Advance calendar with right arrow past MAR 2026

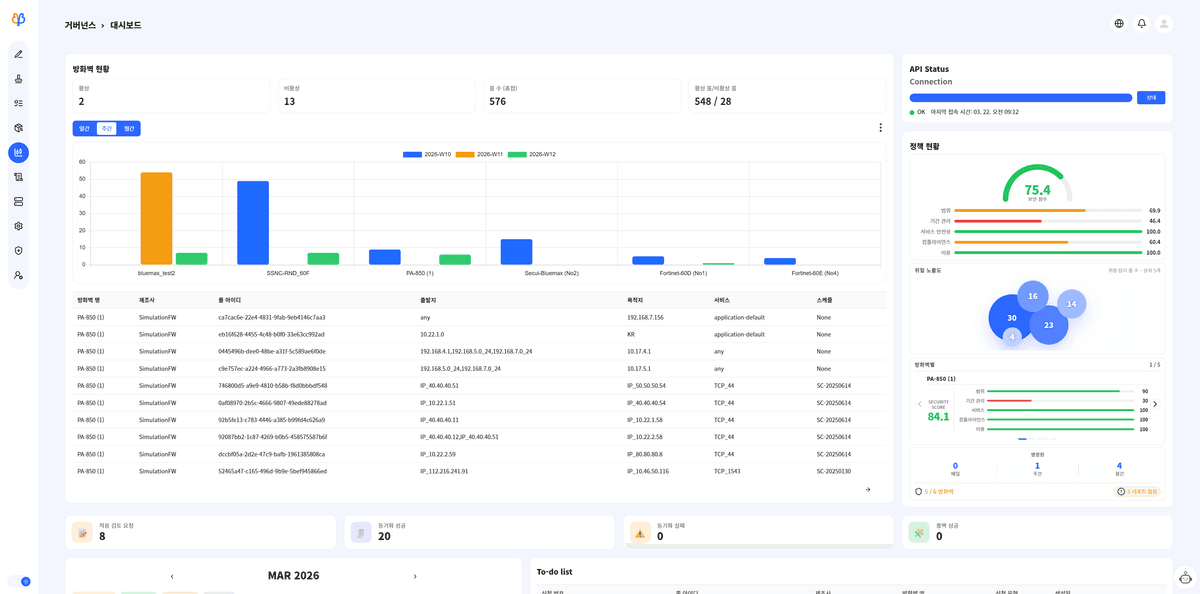[416, 577]
